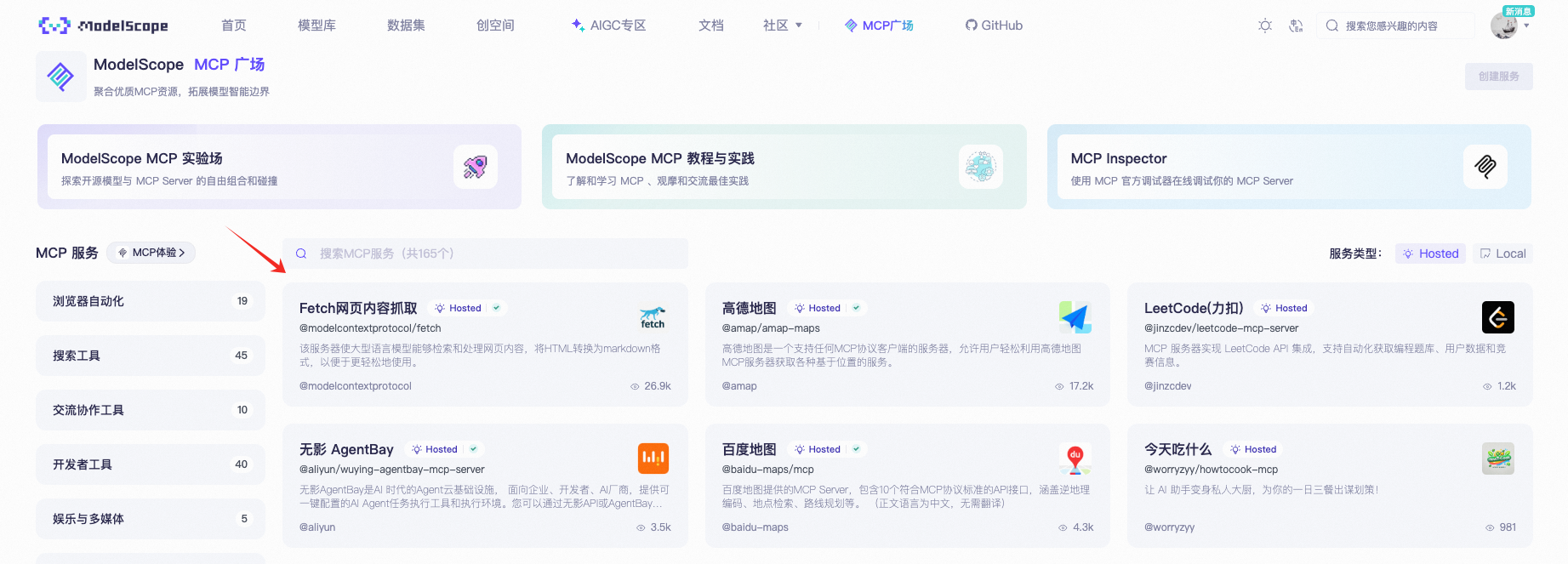Click @modelcontextprotocol author name on Fetch card
This screenshot has height=564, width=1568.
(356, 386)
